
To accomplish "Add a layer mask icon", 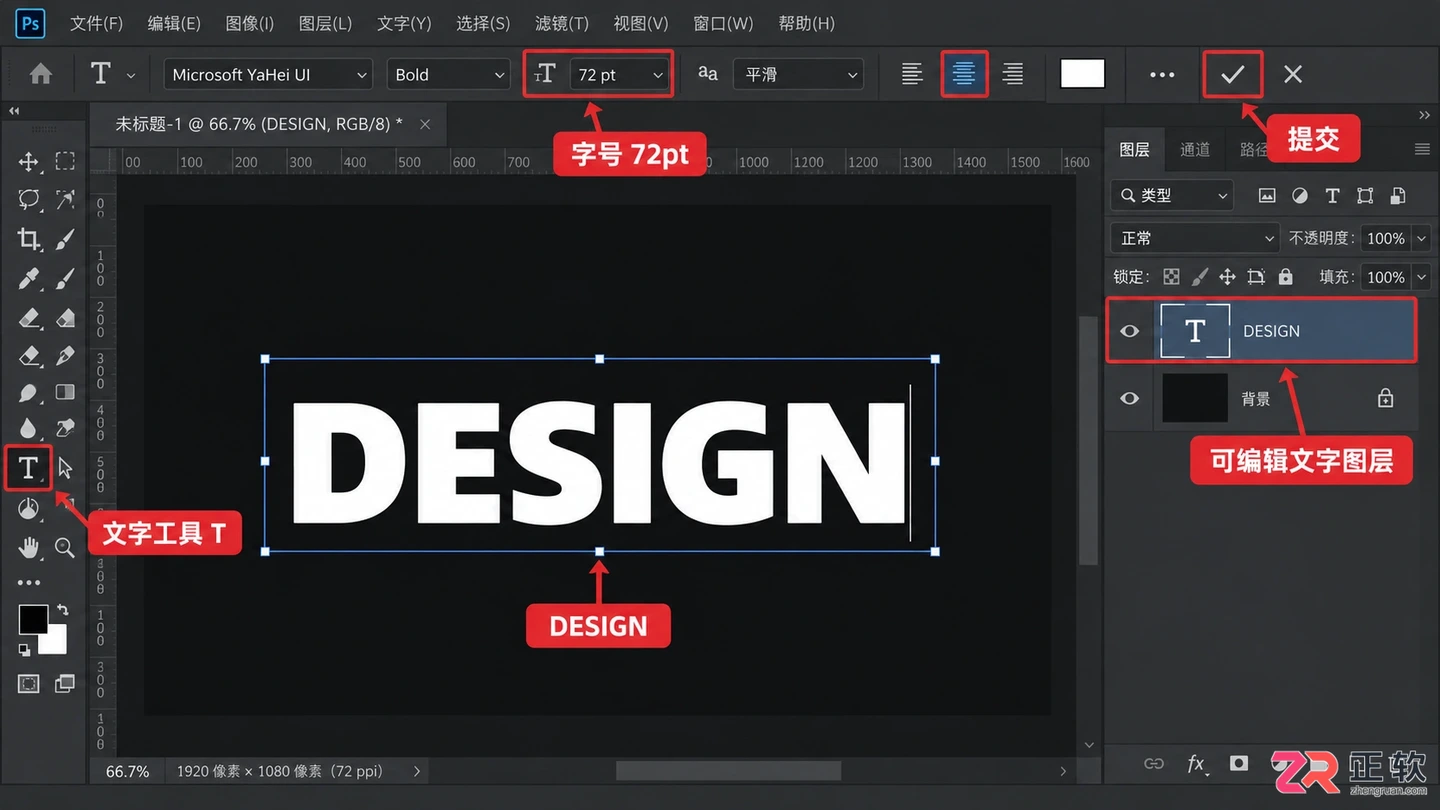I will coord(1239,763).
